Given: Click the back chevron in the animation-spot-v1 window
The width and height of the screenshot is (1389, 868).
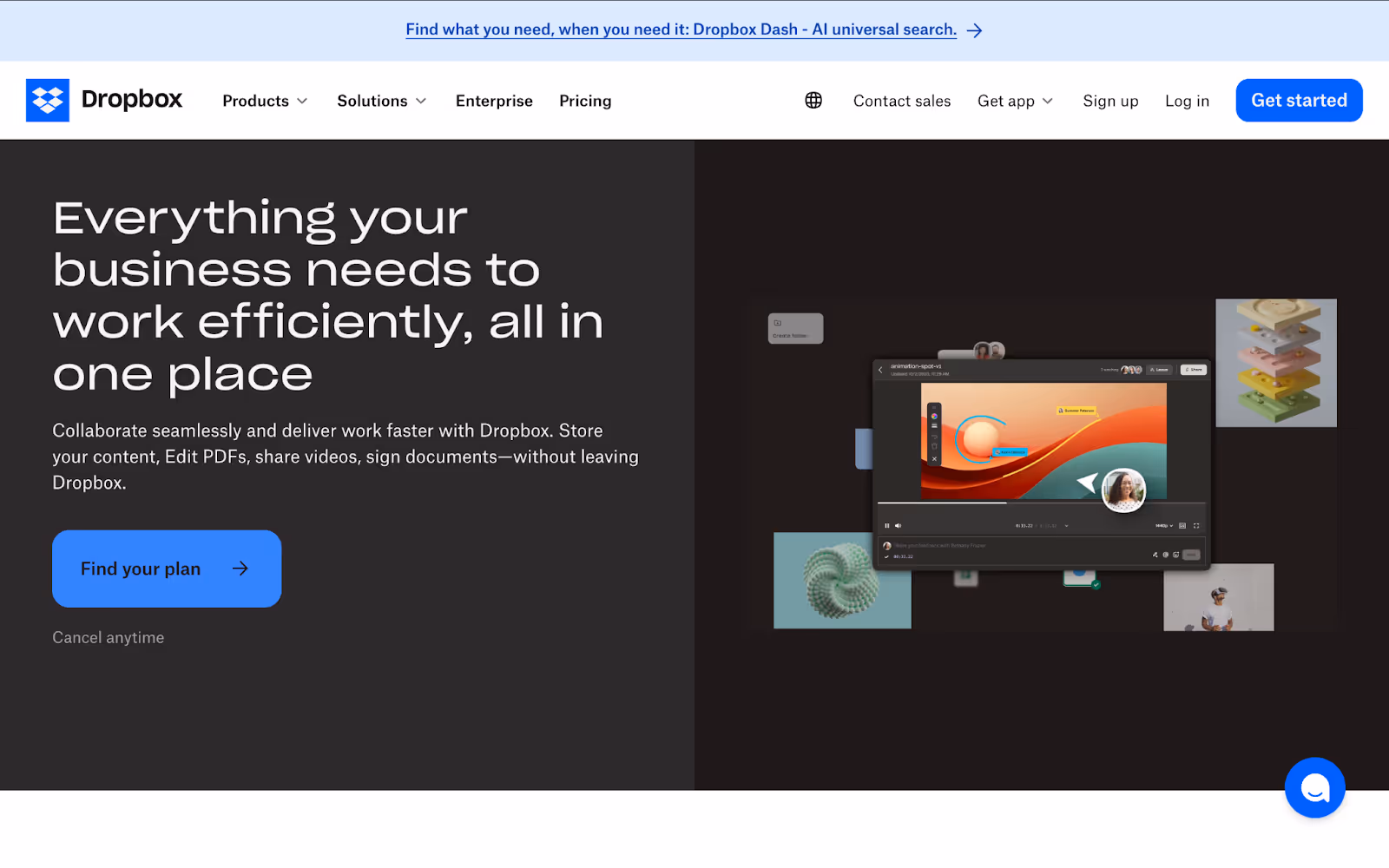Looking at the screenshot, I should click(x=880, y=370).
